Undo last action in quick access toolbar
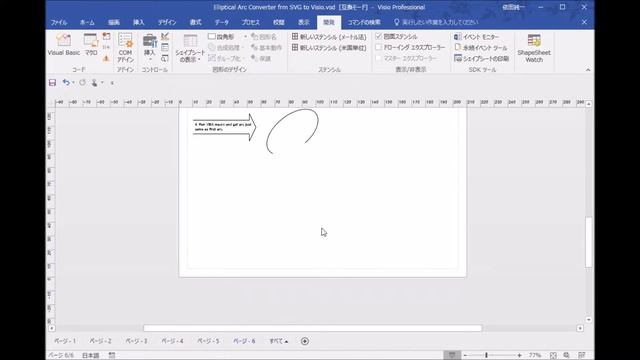The height and width of the screenshot is (360, 640). [x=66, y=82]
